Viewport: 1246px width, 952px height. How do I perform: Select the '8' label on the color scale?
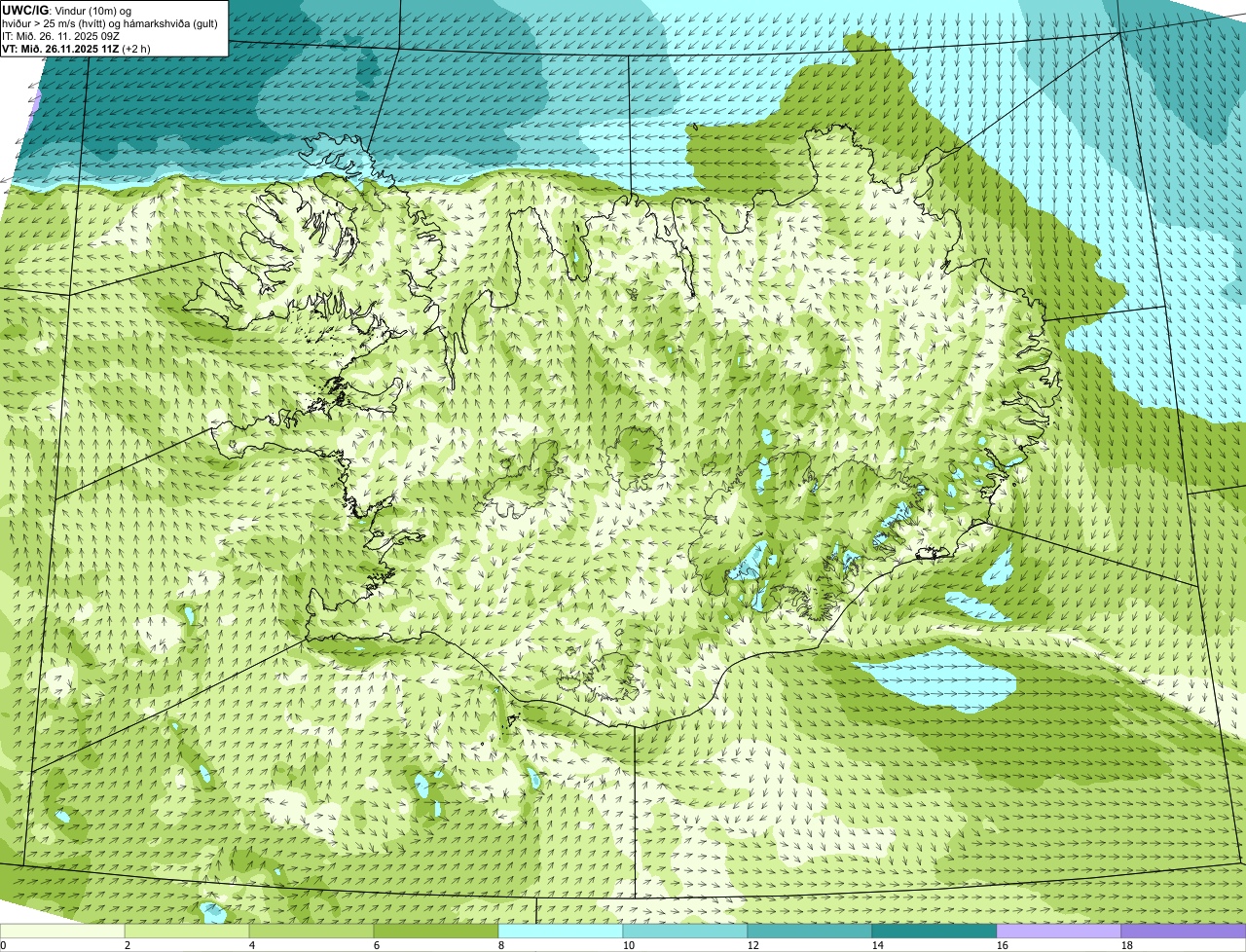(501, 945)
